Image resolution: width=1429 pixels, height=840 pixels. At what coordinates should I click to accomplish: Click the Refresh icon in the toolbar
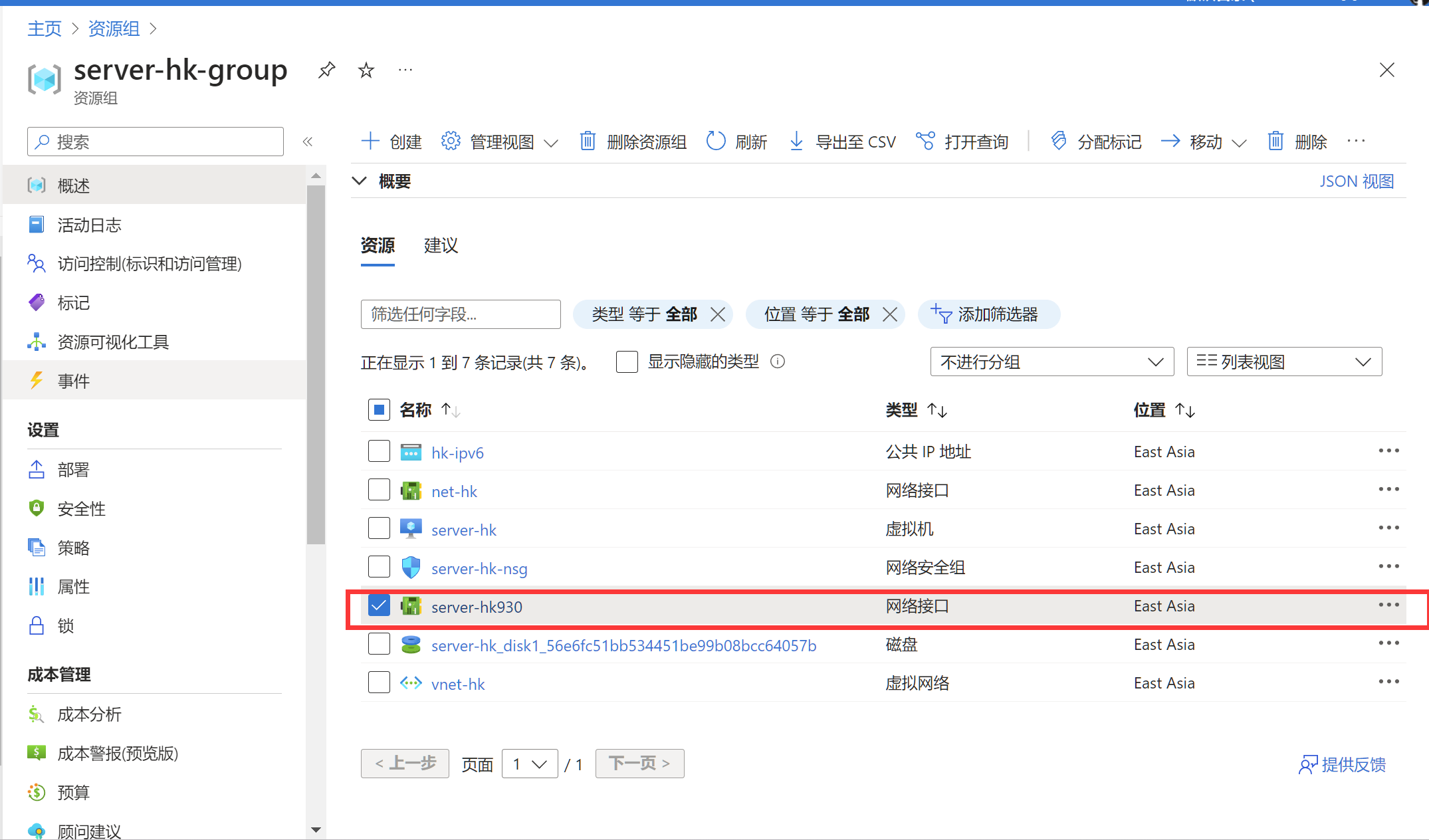point(716,141)
